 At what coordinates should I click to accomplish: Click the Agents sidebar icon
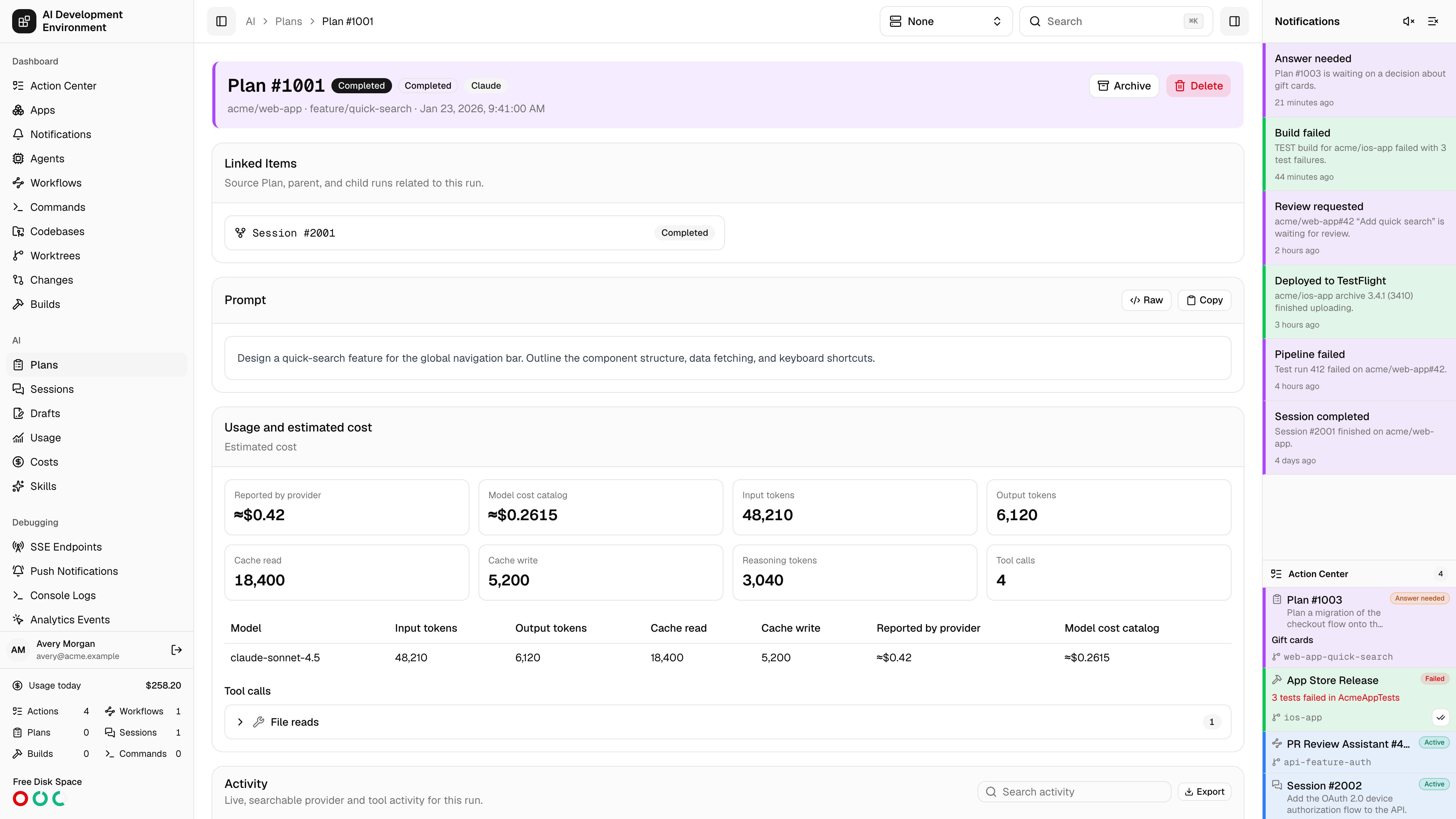click(x=18, y=159)
